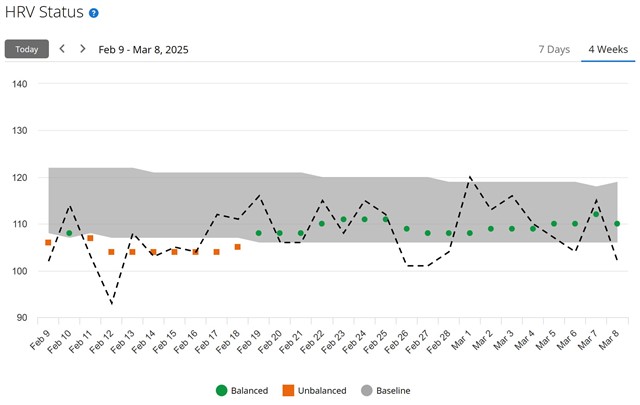Advance to the next date range
The image size is (640, 405).
(82, 49)
